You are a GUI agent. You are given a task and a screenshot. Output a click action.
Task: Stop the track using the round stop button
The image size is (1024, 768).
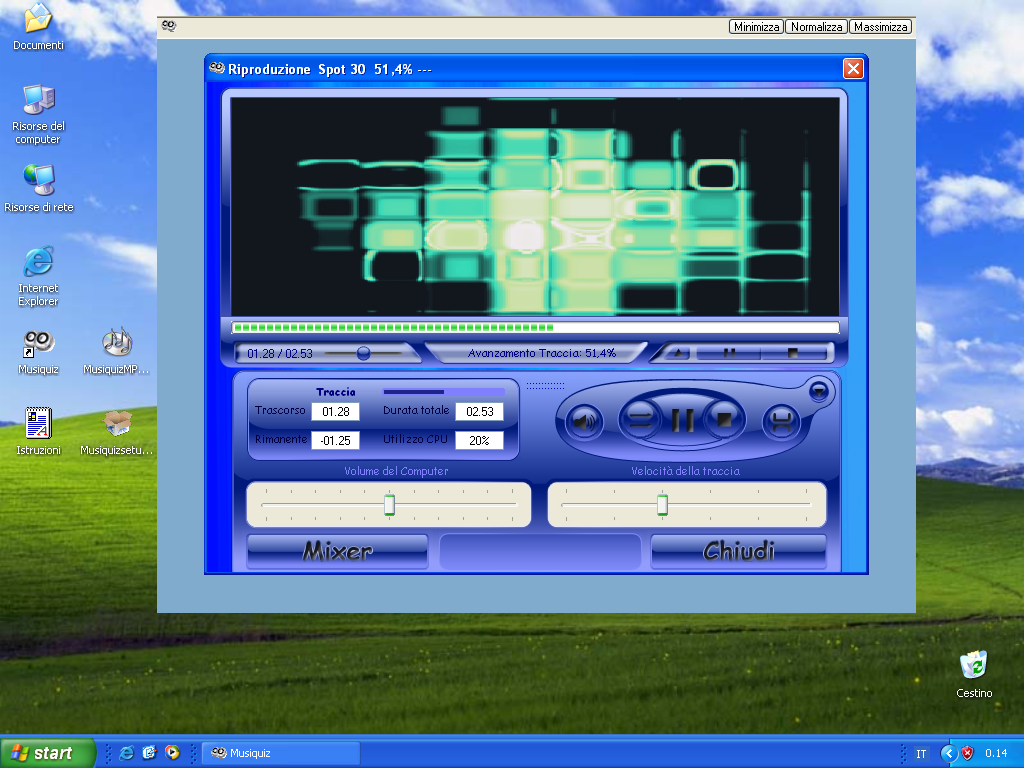pyautogui.click(x=725, y=419)
